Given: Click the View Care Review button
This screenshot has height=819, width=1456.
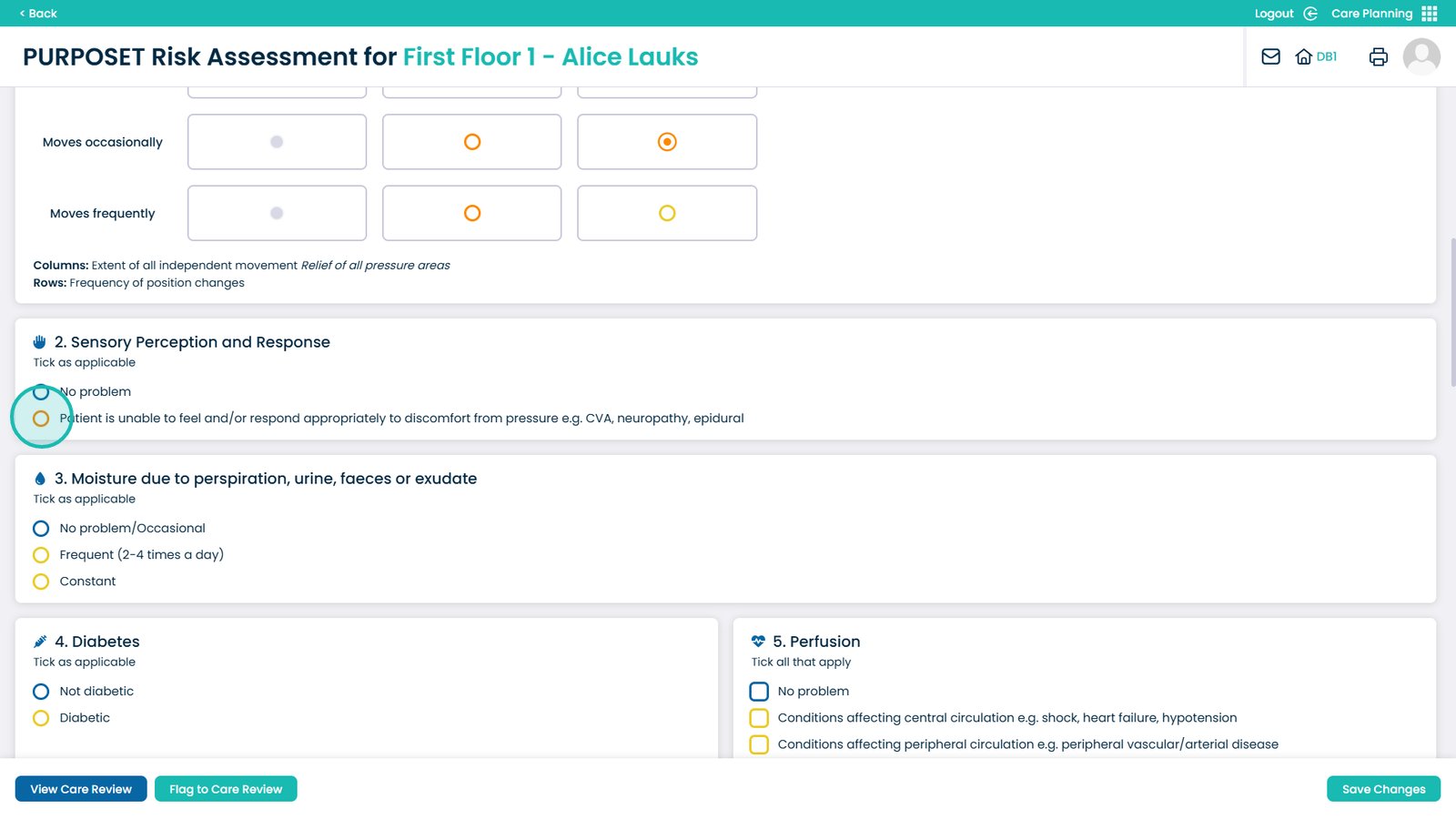Looking at the screenshot, I should coord(81,789).
